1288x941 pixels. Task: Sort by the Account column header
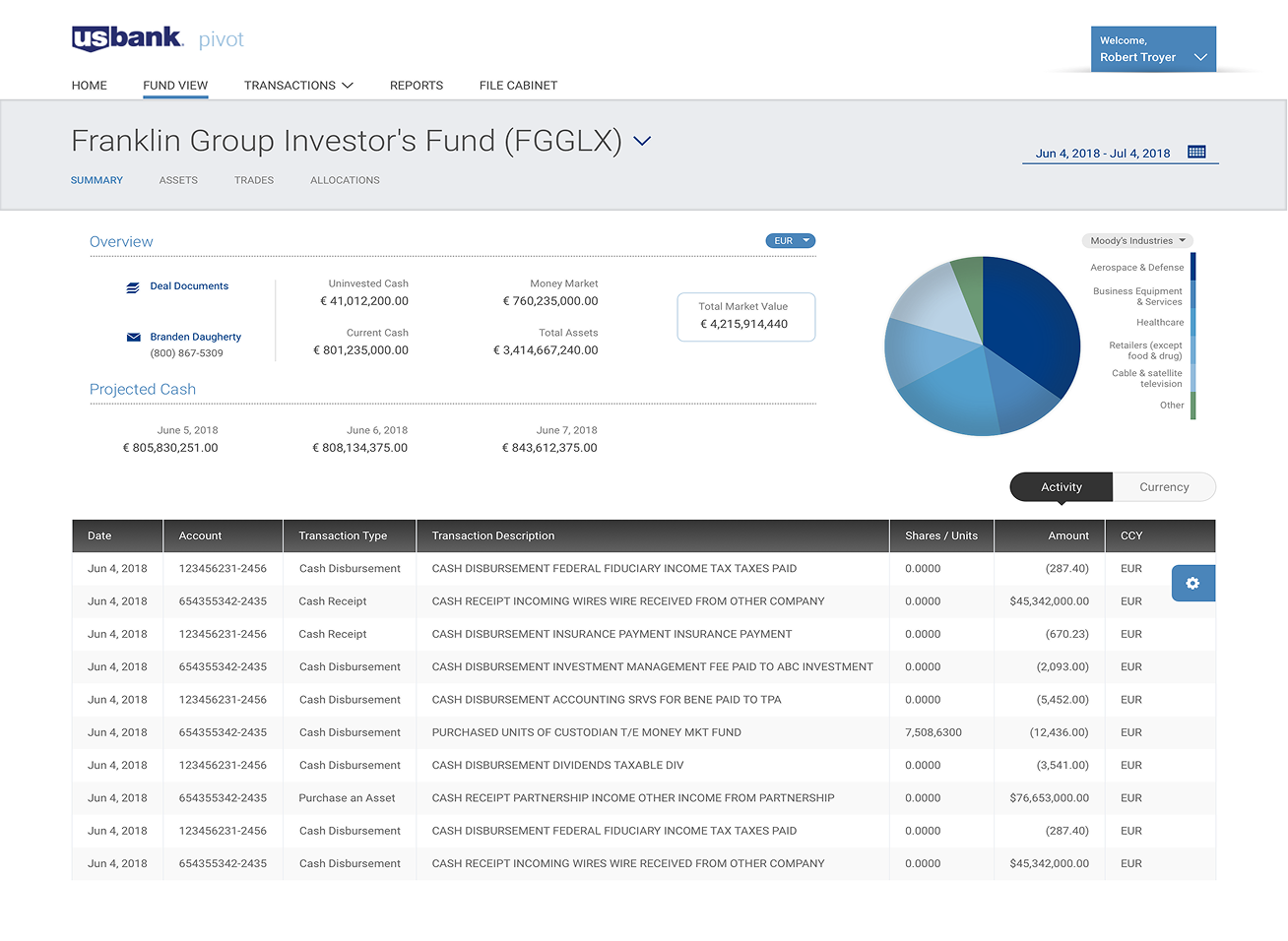tap(224, 536)
